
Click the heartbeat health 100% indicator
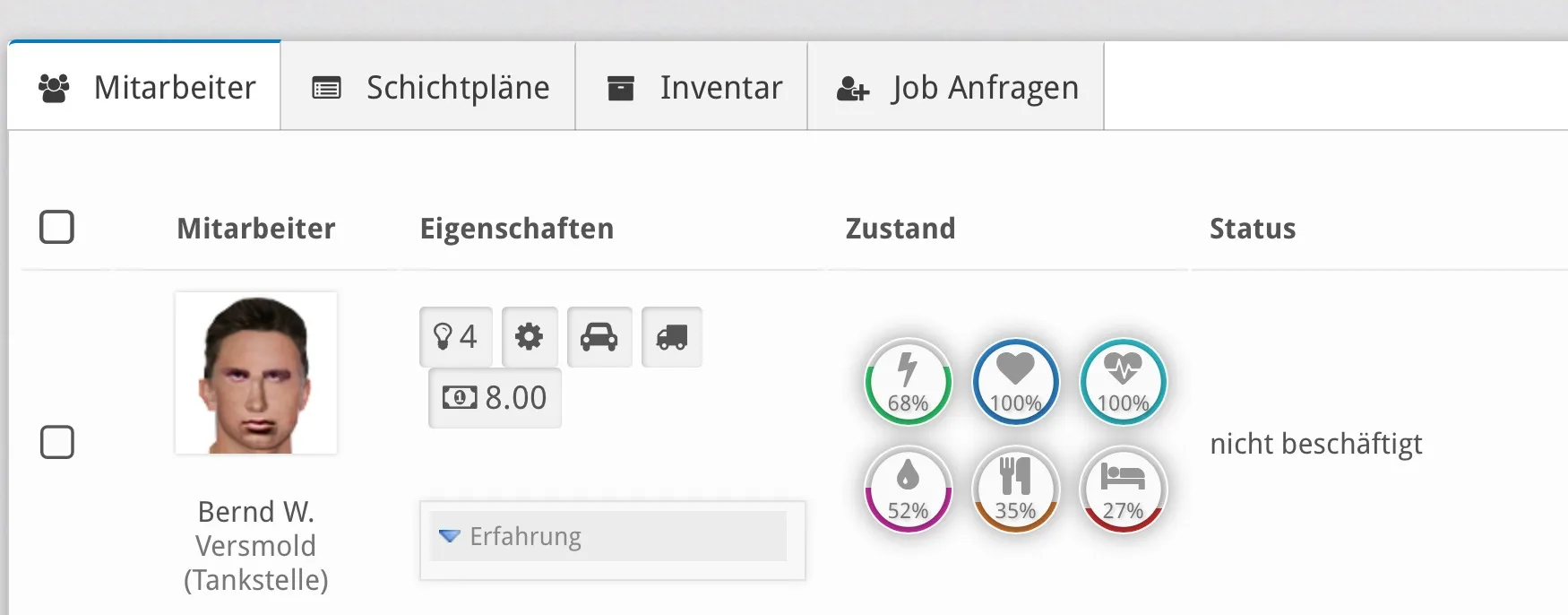[x=1123, y=382]
